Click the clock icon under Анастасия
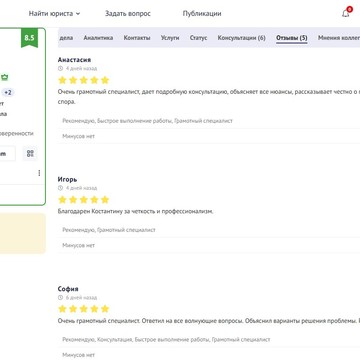360x360 pixels. [x=60, y=68]
